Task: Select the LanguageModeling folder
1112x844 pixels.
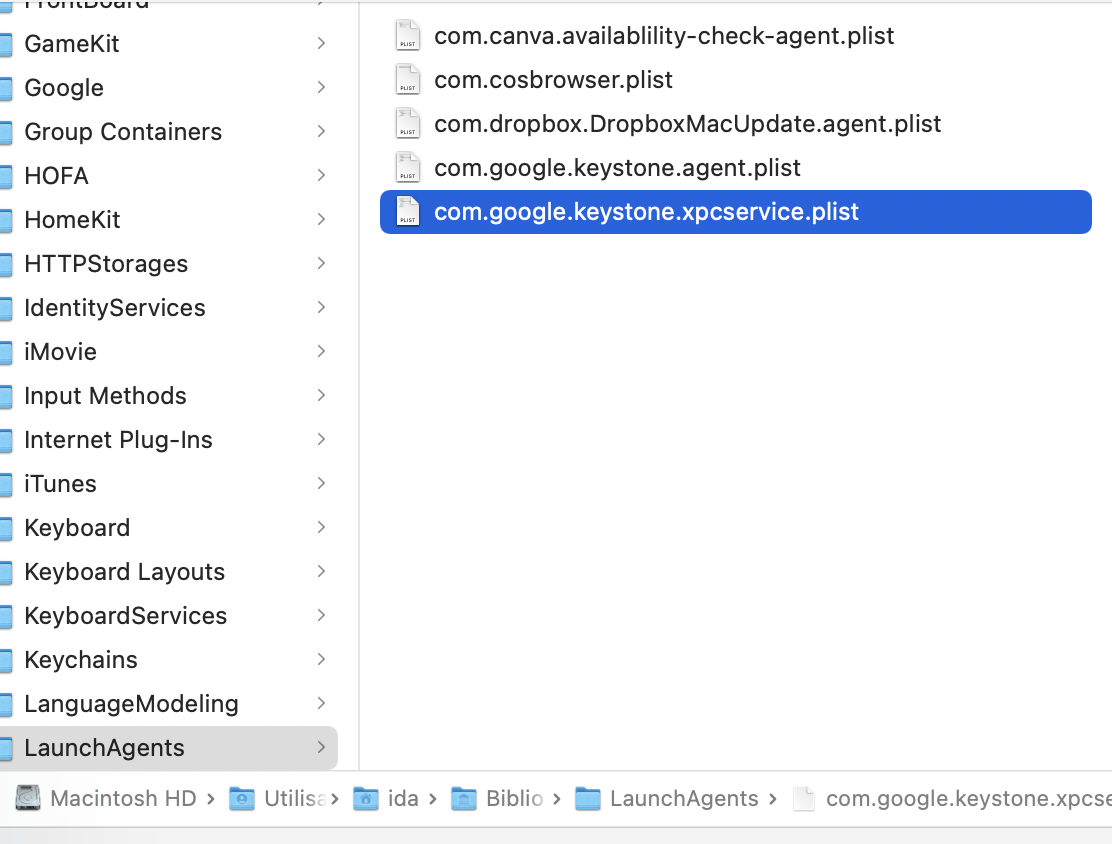Action: click(x=131, y=704)
